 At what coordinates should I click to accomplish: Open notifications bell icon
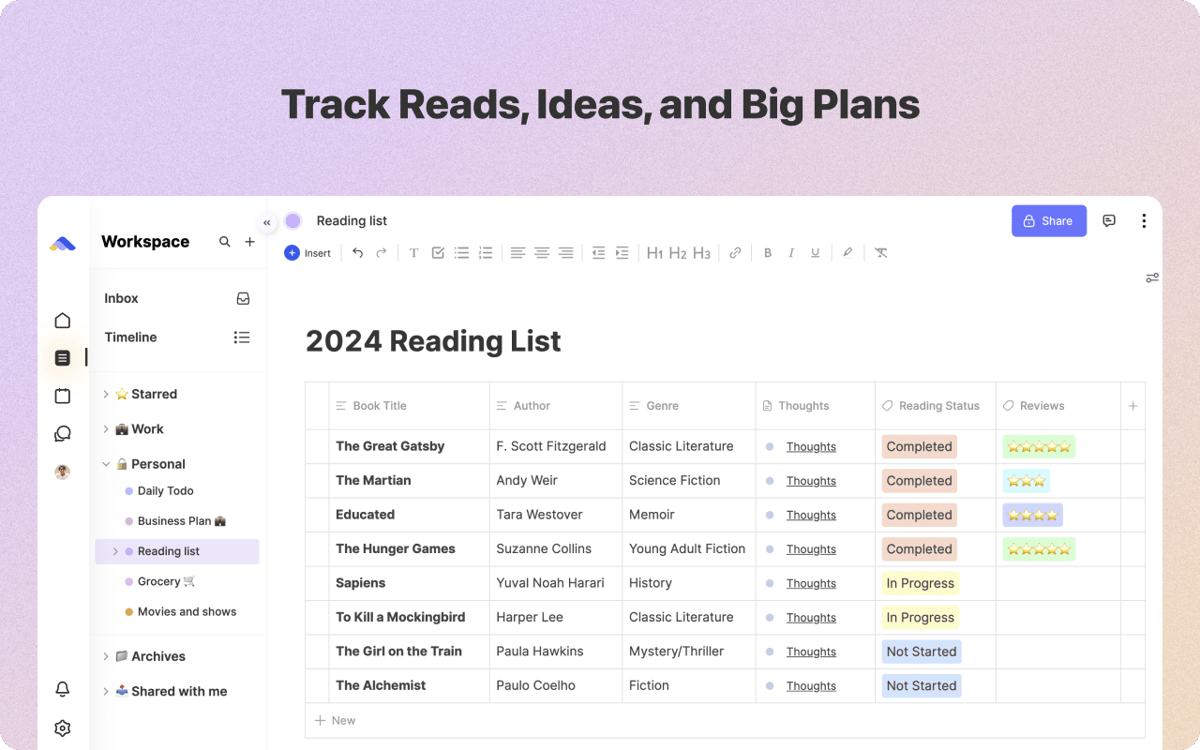pyautogui.click(x=62, y=689)
